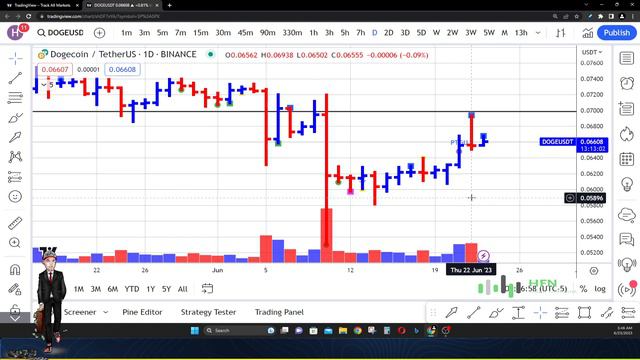Image resolution: width=640 pixels, height=360 pixels.
Task: Expand the timeframe list dropdown arrow
Action: point(538,33)
